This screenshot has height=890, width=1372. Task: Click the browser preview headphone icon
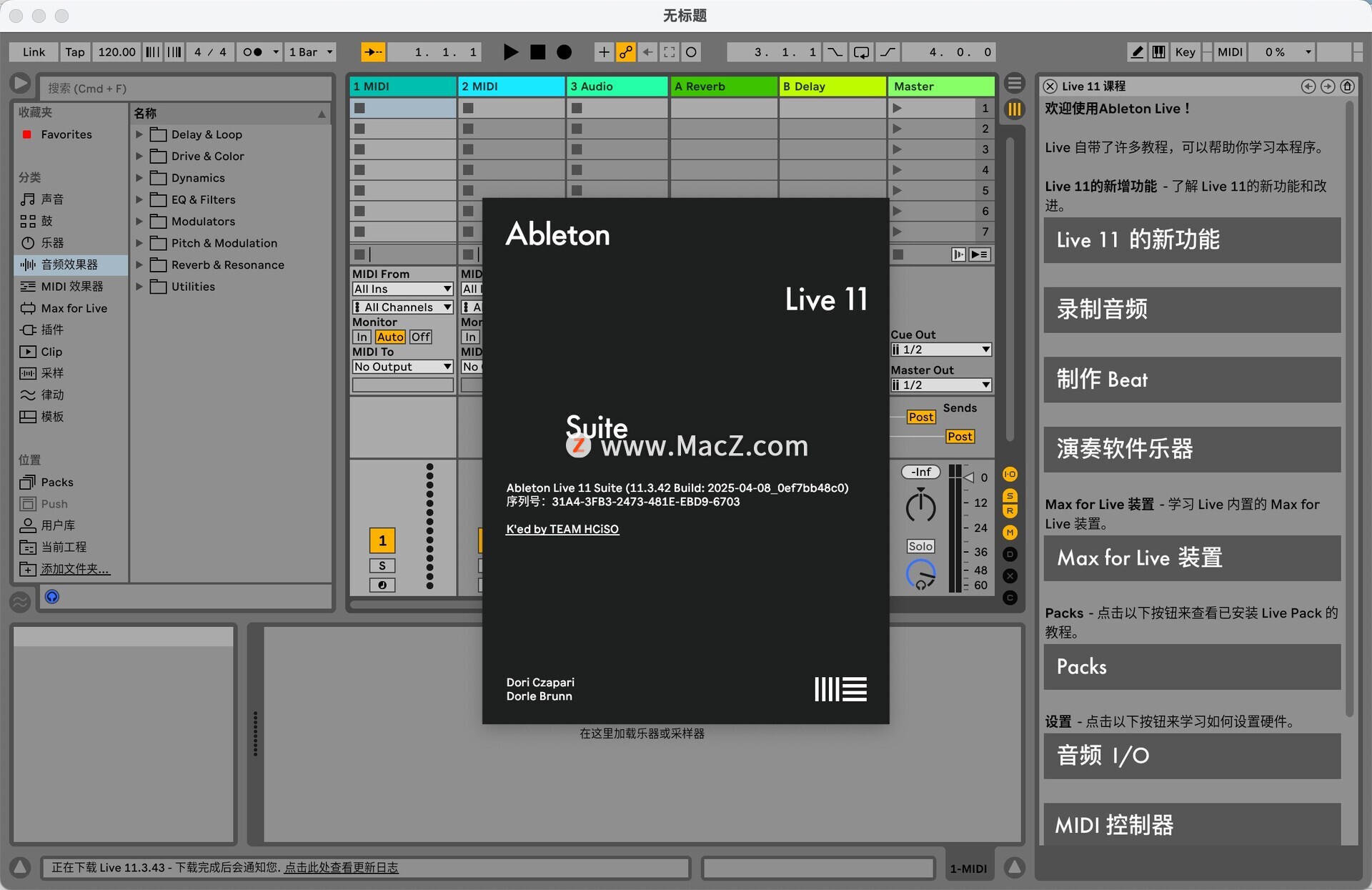point(52,597)
